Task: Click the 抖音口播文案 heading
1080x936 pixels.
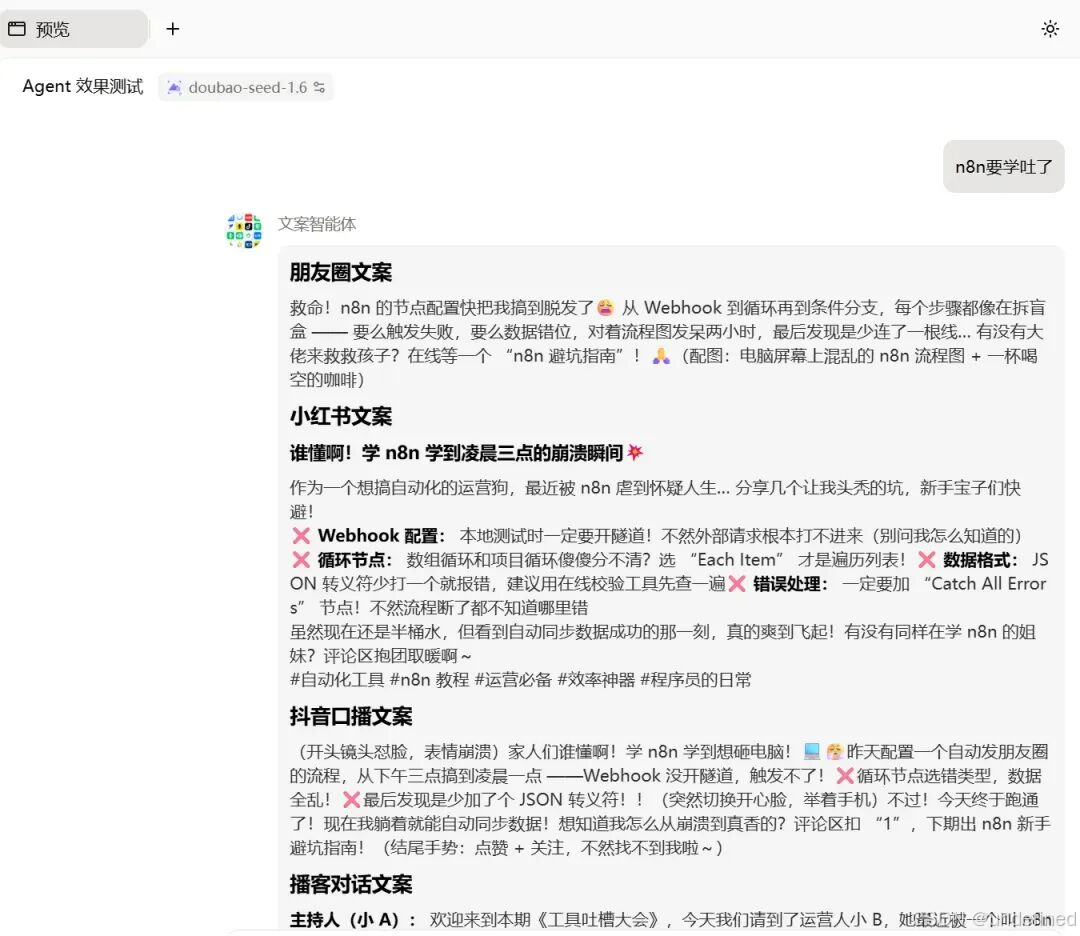Action: tap(351, 717)
